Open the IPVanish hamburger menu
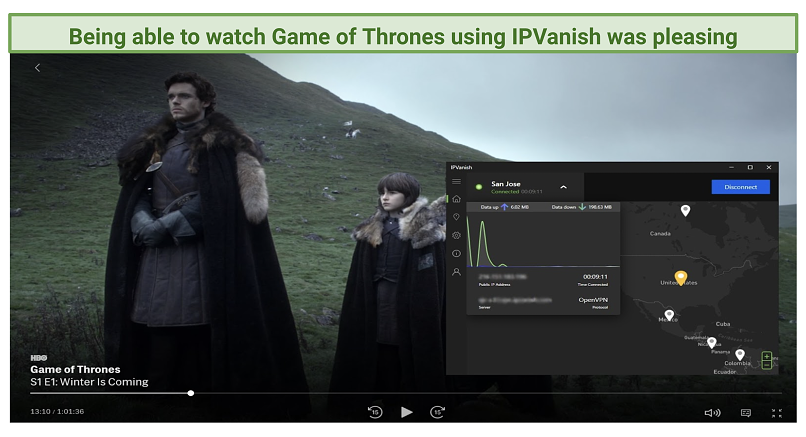 (456, 181)
